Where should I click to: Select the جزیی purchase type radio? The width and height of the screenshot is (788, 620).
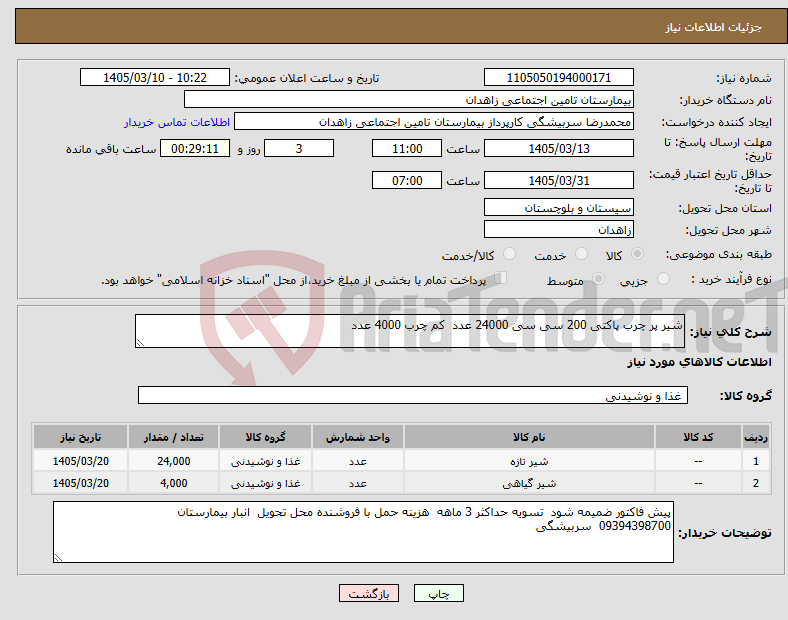pyautogui.click(x=663, y=279)
